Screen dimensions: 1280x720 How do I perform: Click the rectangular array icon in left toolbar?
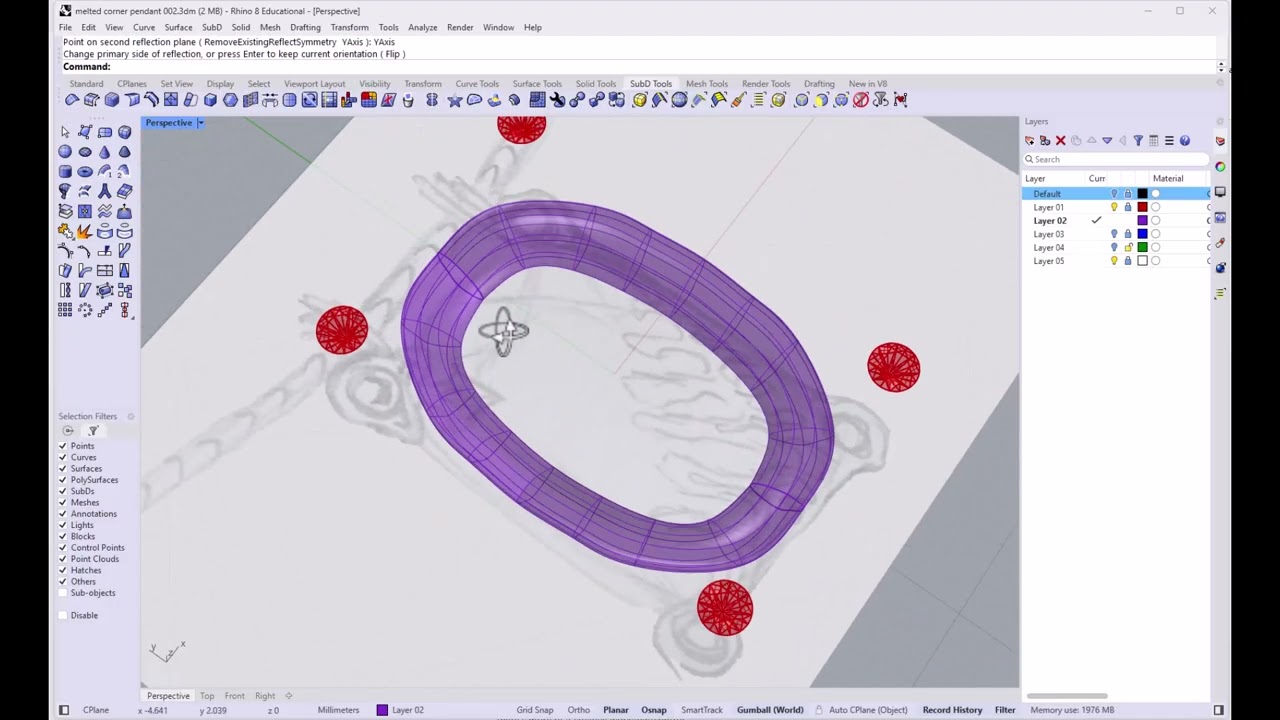[65, 310]
